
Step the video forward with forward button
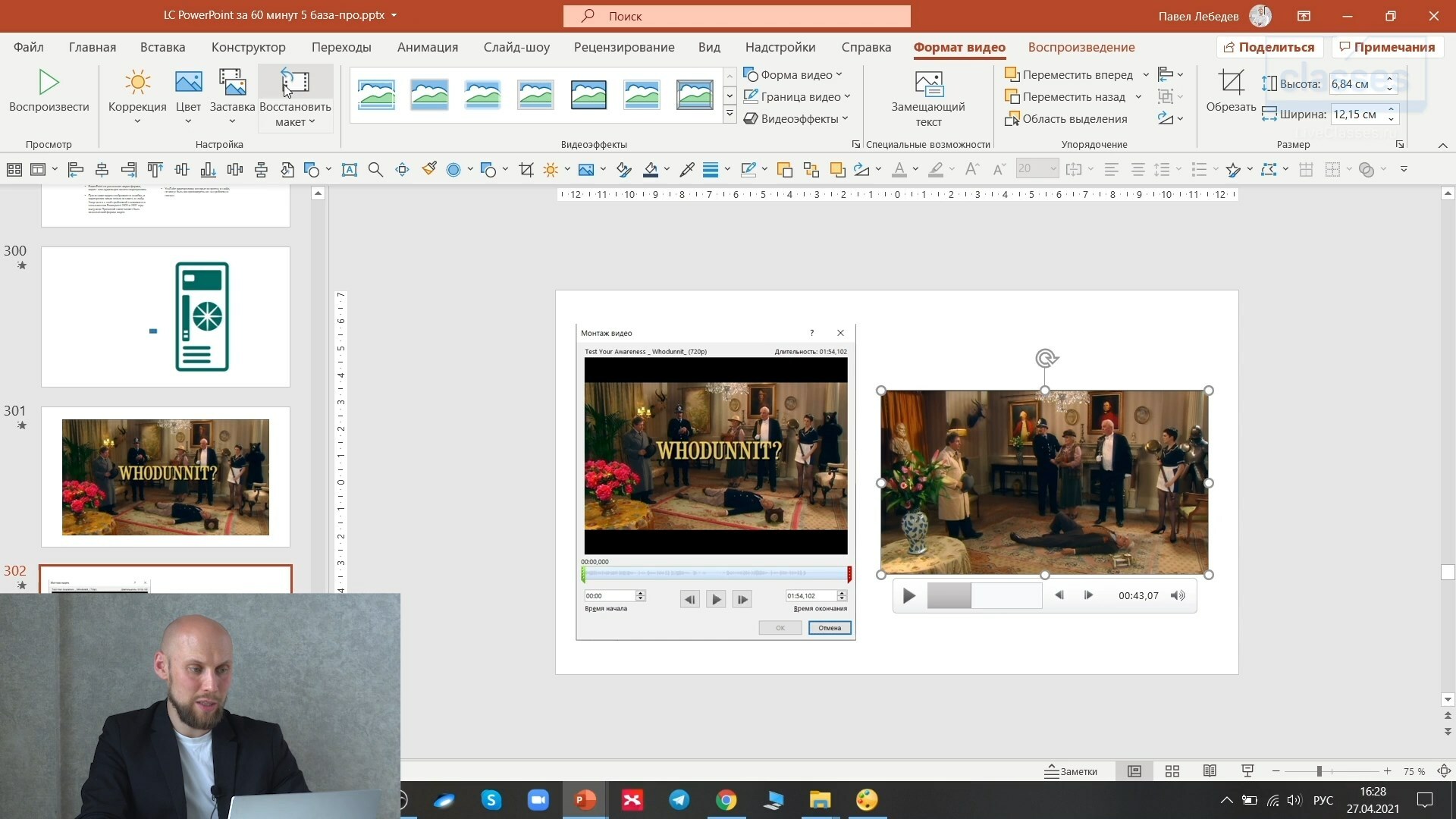tap(1088, 595)
